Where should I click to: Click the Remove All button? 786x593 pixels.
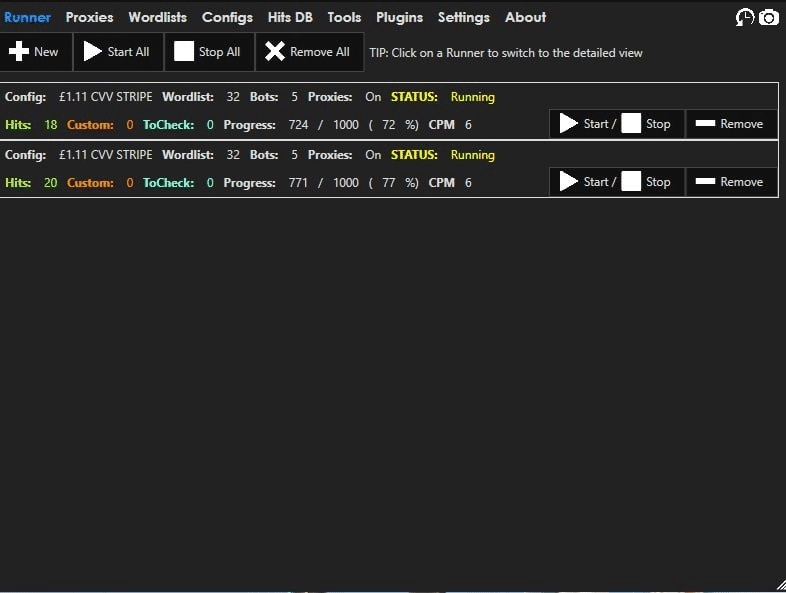pos(309,52)
